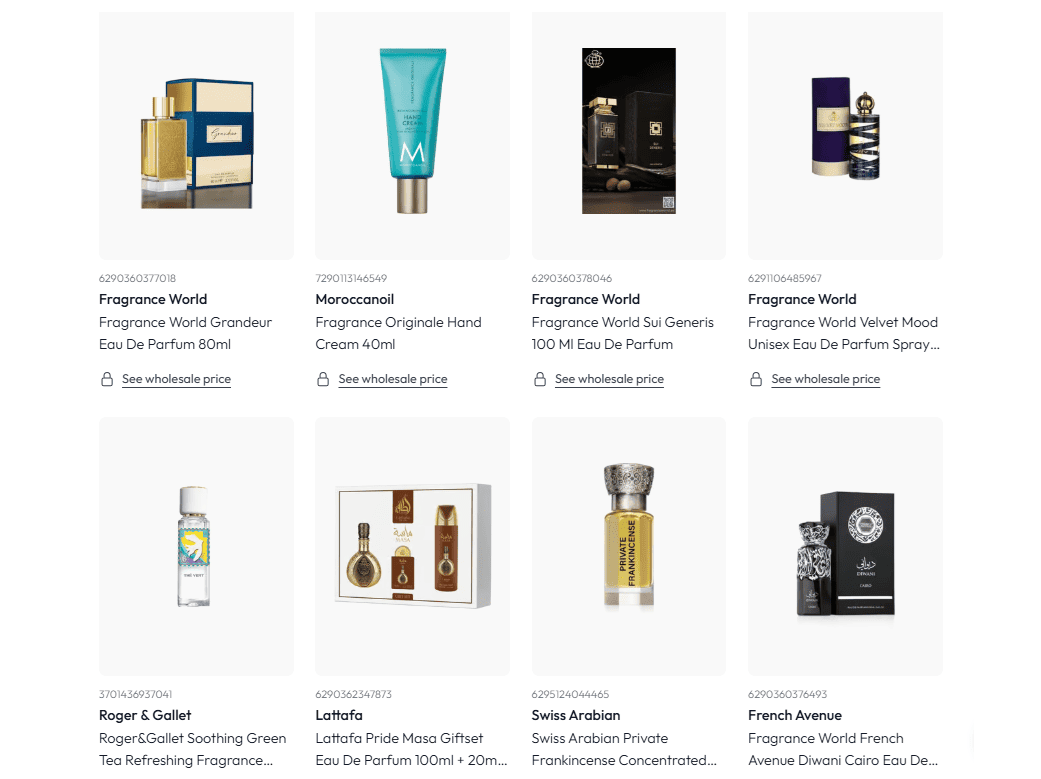Viewport: 1041px width, 779px height.
Task: See wholesale price for Grandeur Eau De Parfum
Action: pyautogui.click(x=177, y=379)
